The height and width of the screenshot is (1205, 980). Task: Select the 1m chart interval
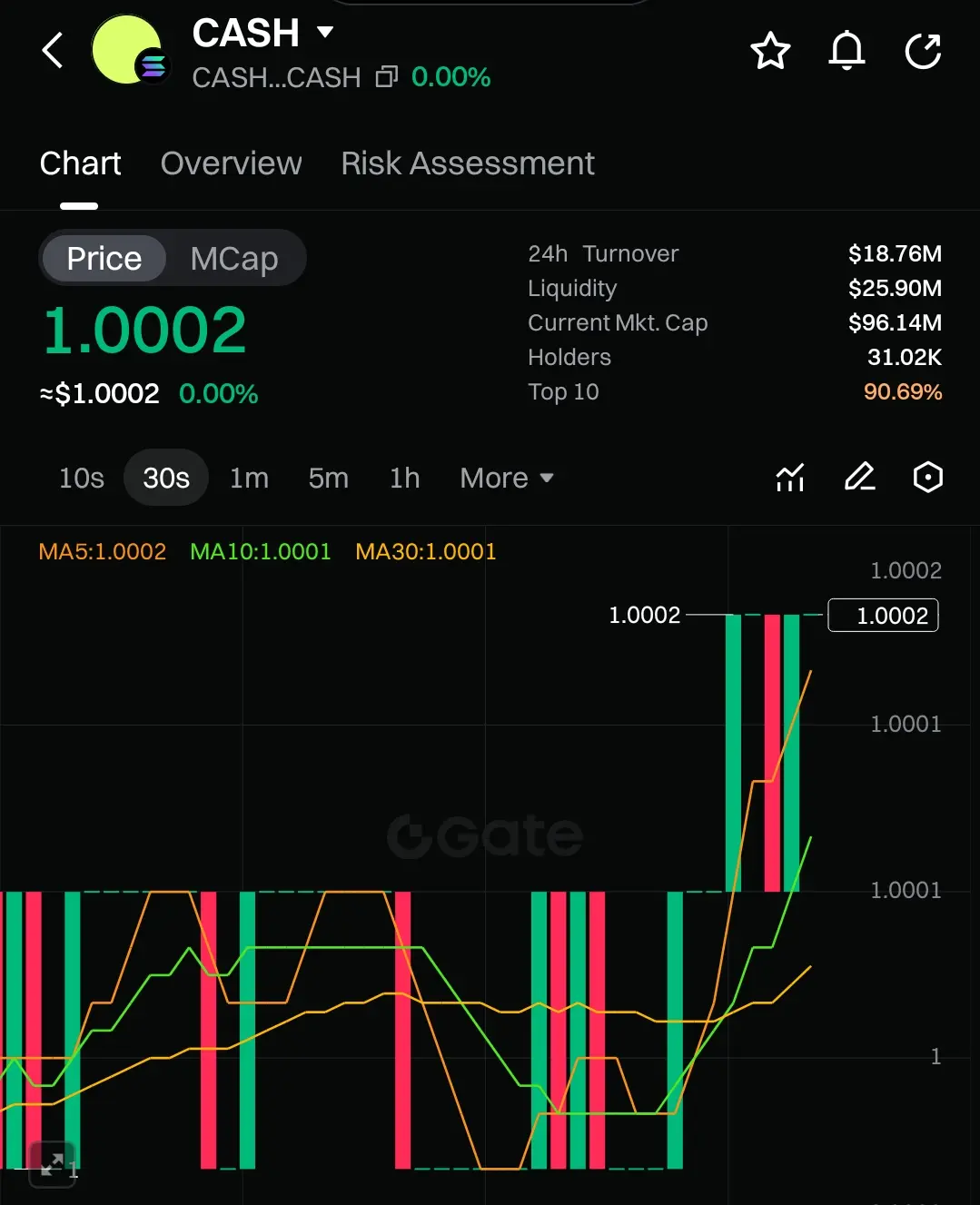[x=249, y=478]
